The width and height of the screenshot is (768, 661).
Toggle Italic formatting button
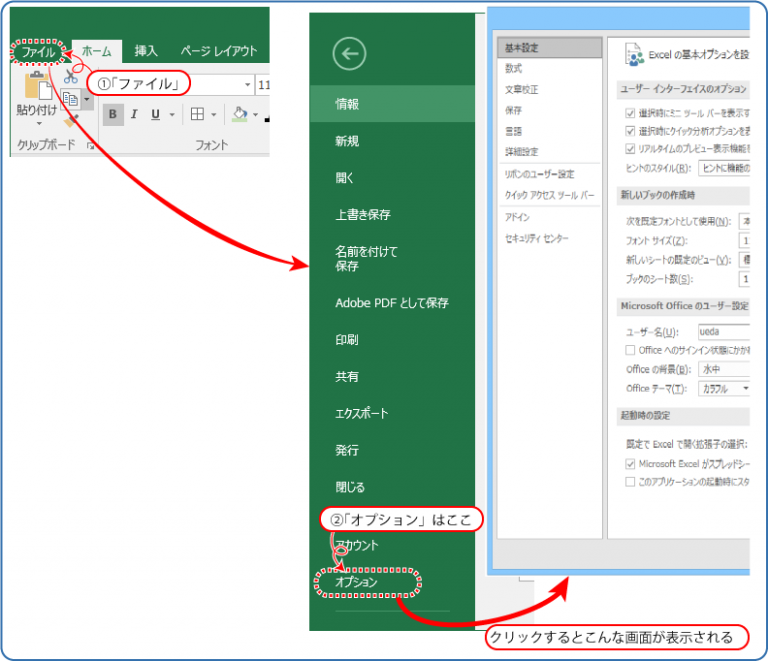click(x=134, y=114)
